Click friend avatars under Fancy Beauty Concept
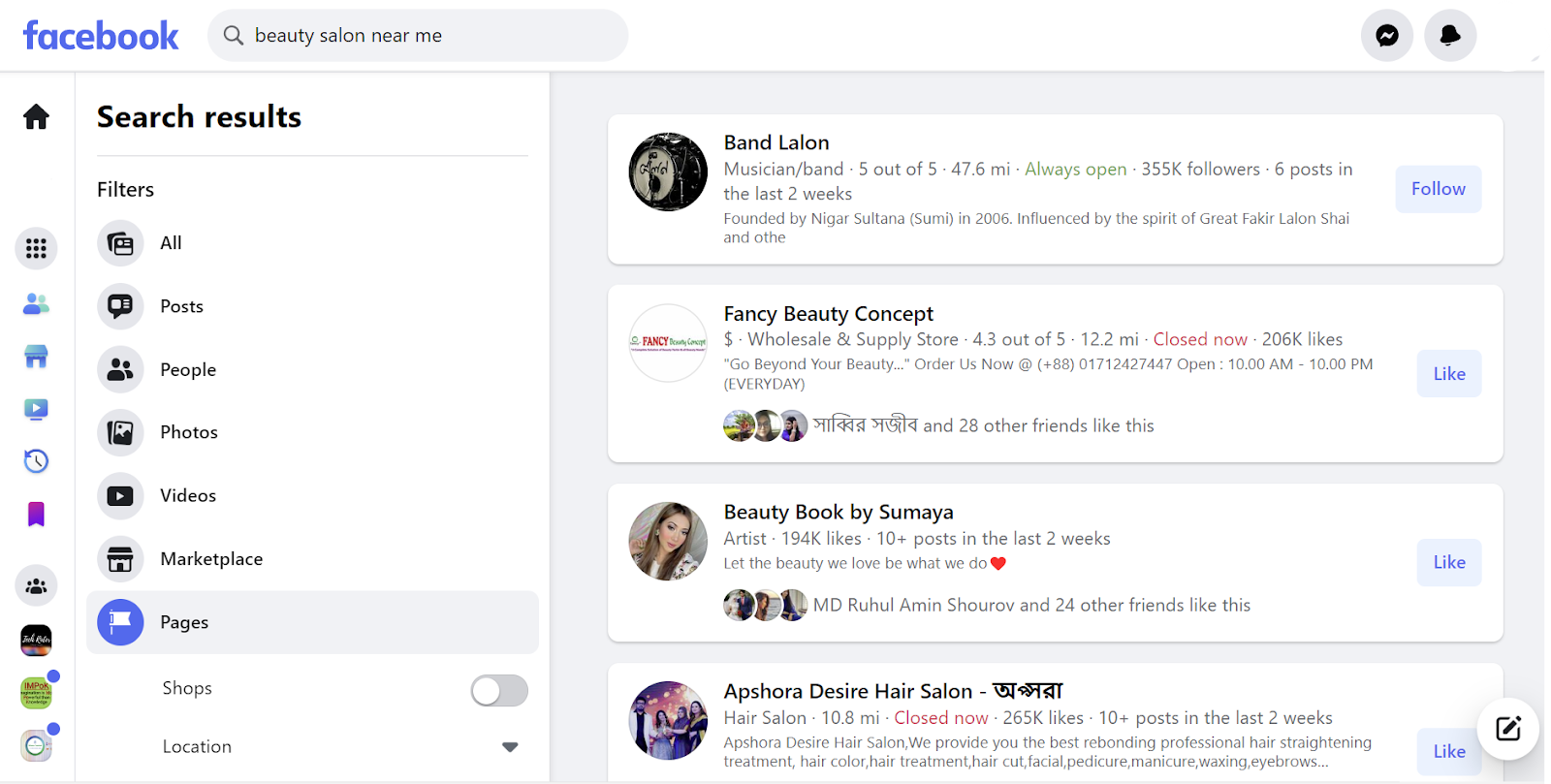 click(x=766, y=425)
